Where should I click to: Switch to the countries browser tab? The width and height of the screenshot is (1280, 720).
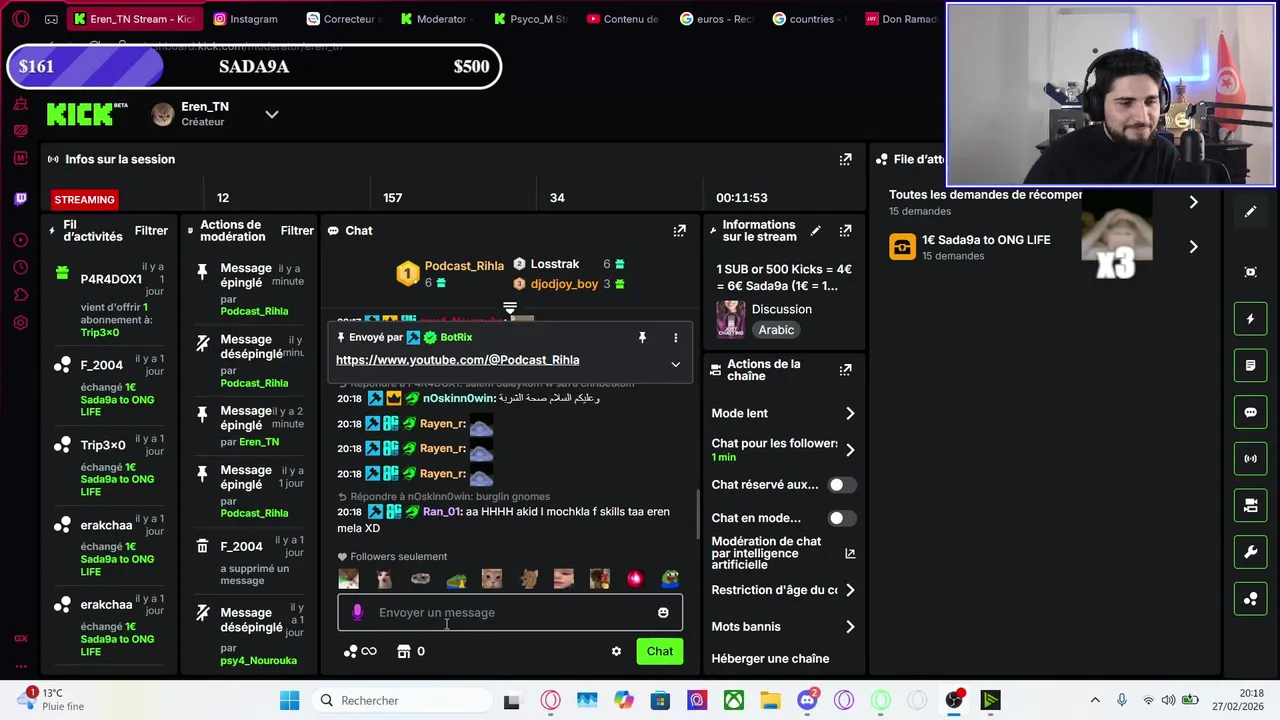809,19
